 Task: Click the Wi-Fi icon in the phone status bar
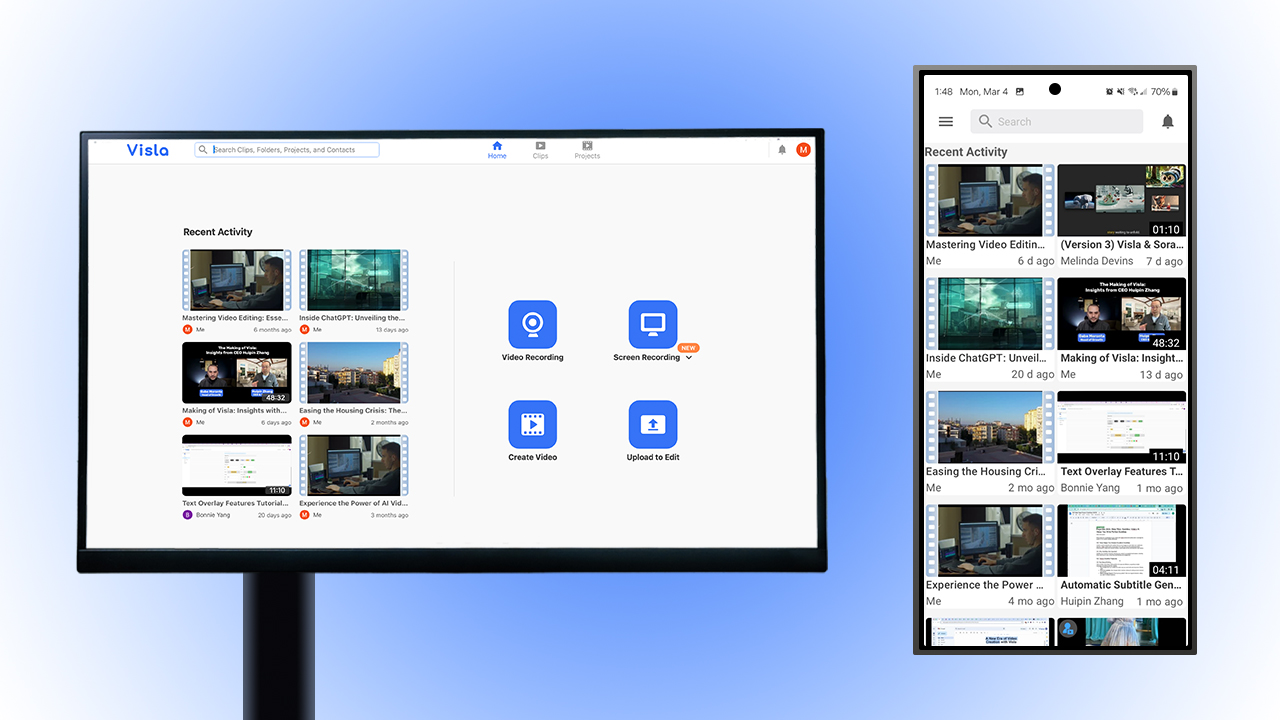[1133, 92]
